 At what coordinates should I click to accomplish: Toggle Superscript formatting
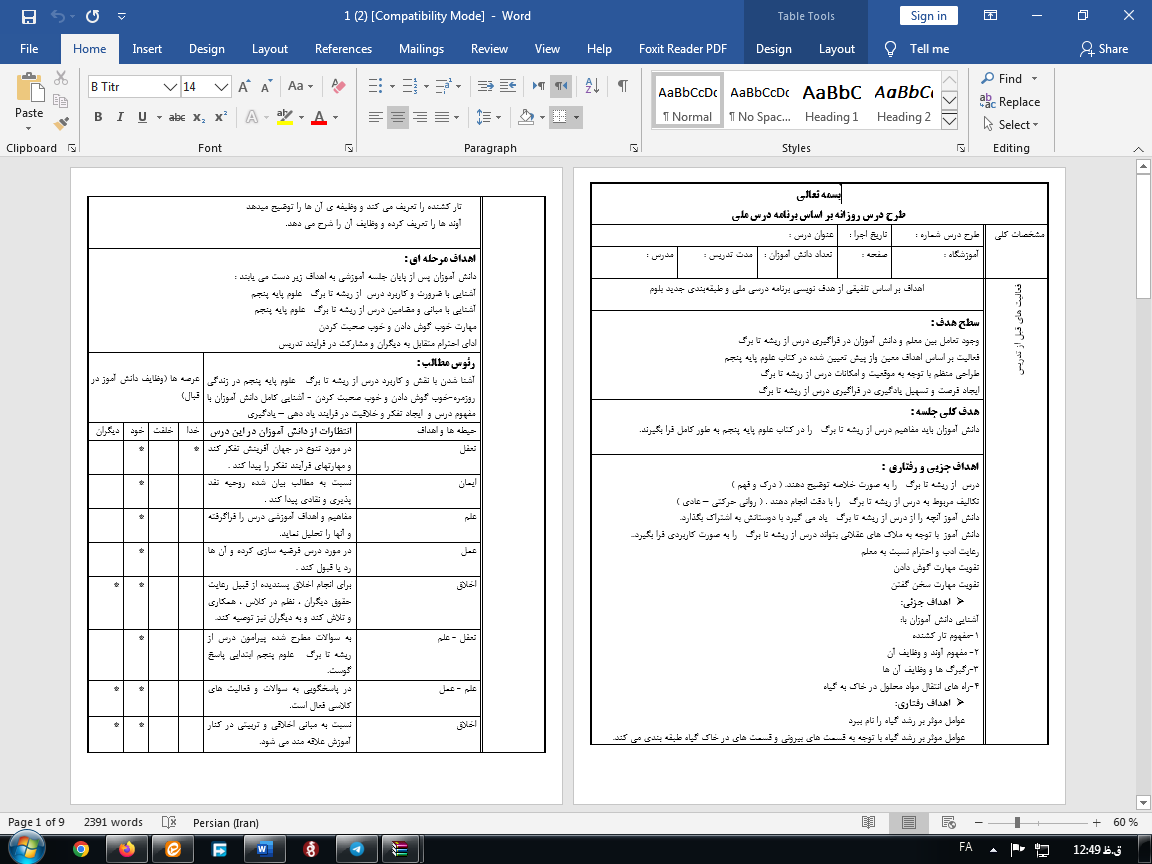(x=220, y=117)
